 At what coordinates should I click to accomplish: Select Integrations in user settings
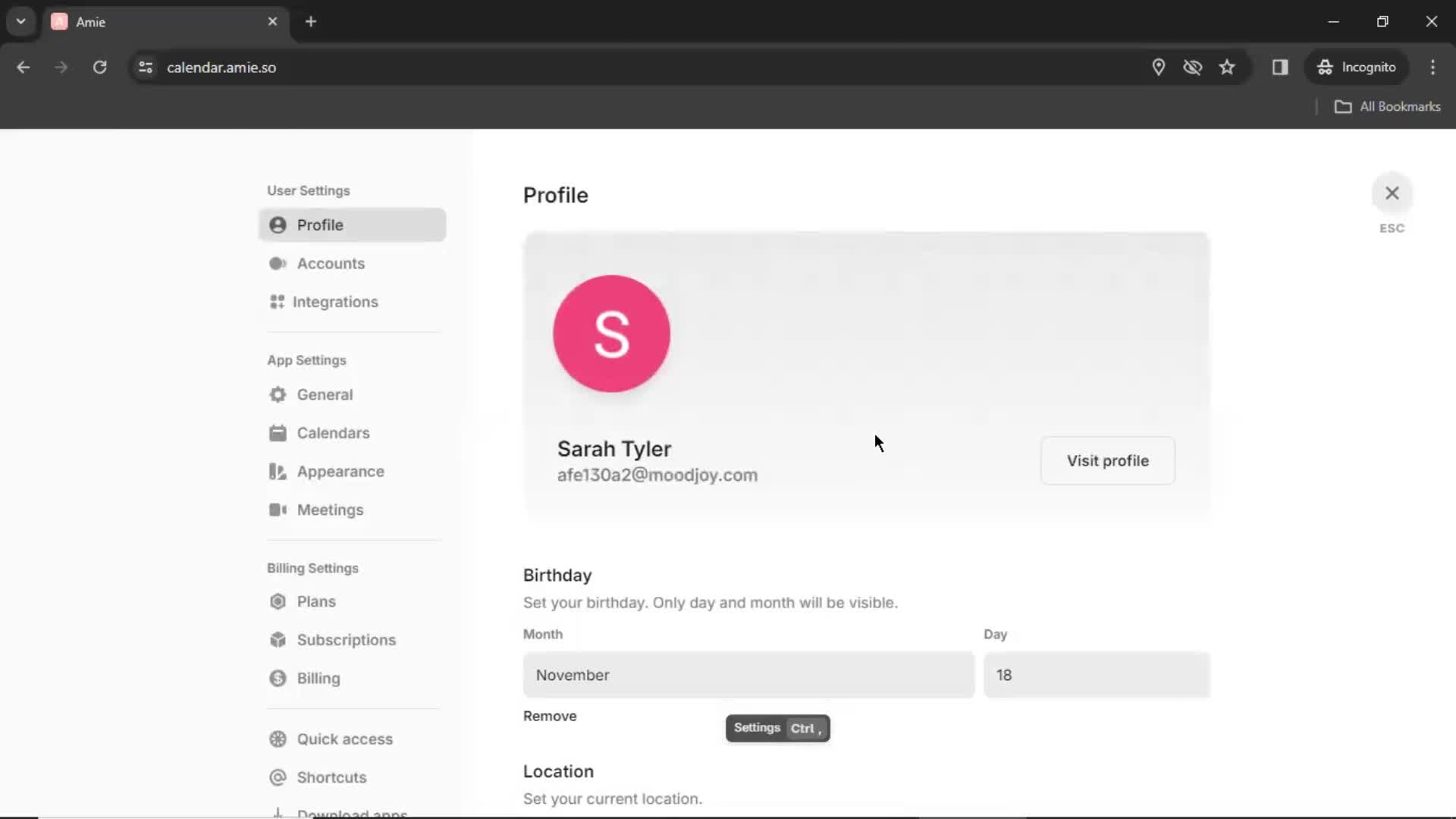coord(335,301)
